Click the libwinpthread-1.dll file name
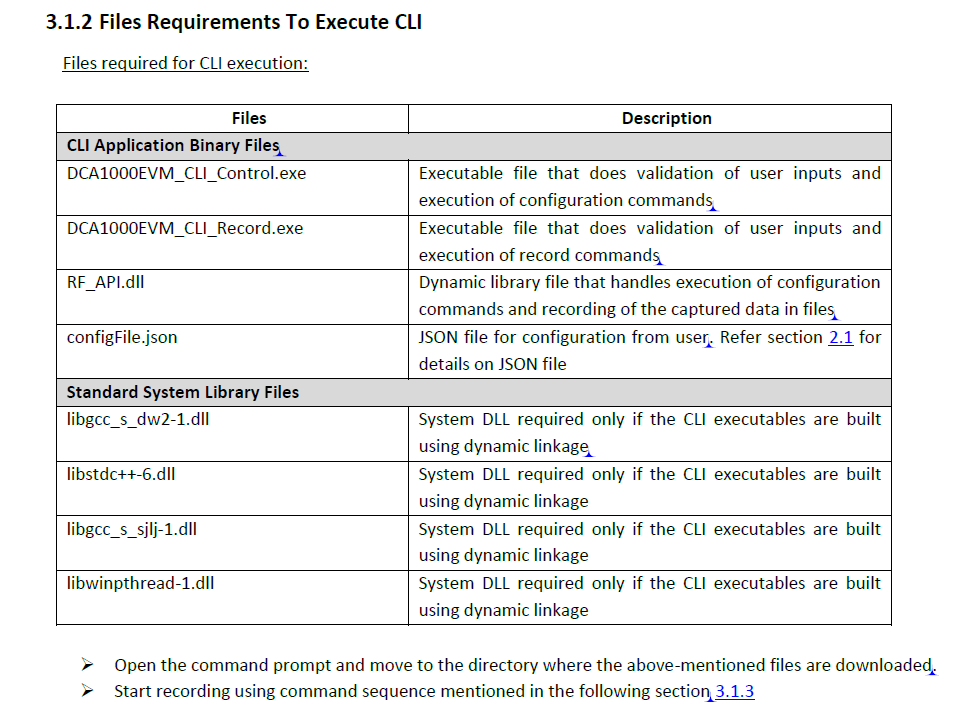967x718 pixels. point(140,583)
